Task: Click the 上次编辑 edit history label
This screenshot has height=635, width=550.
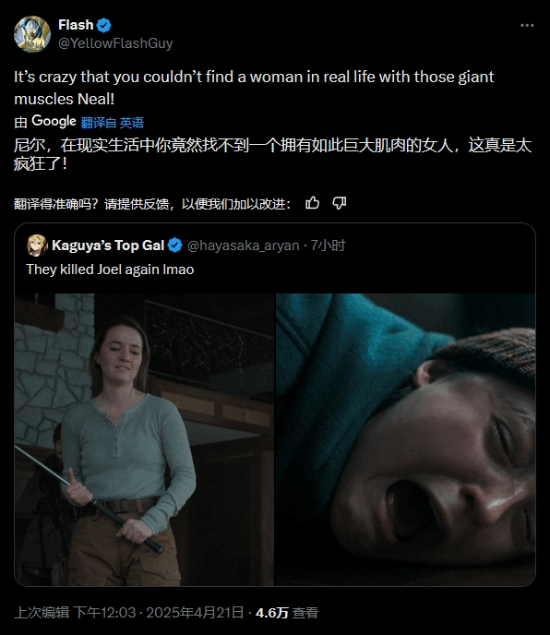Action: click(42, 612)
